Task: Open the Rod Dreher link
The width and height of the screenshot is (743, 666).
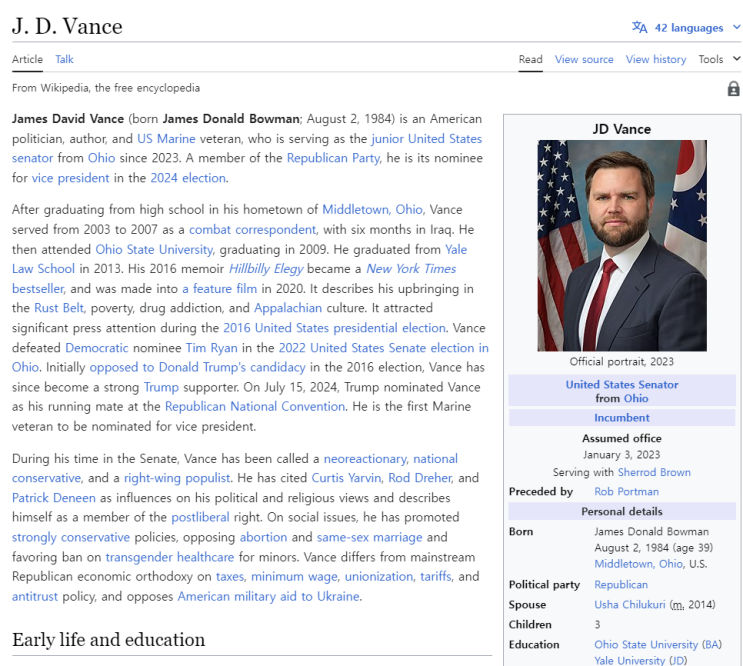Action: [x=420, y=477]
